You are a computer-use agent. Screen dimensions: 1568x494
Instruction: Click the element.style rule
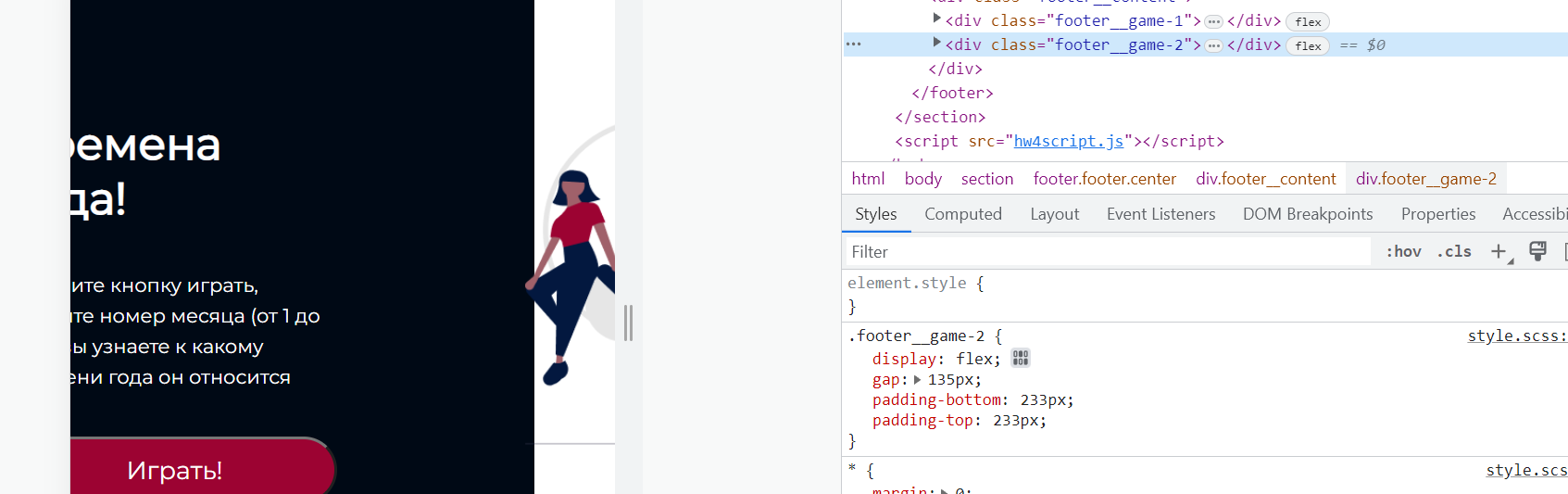(915, 284)
